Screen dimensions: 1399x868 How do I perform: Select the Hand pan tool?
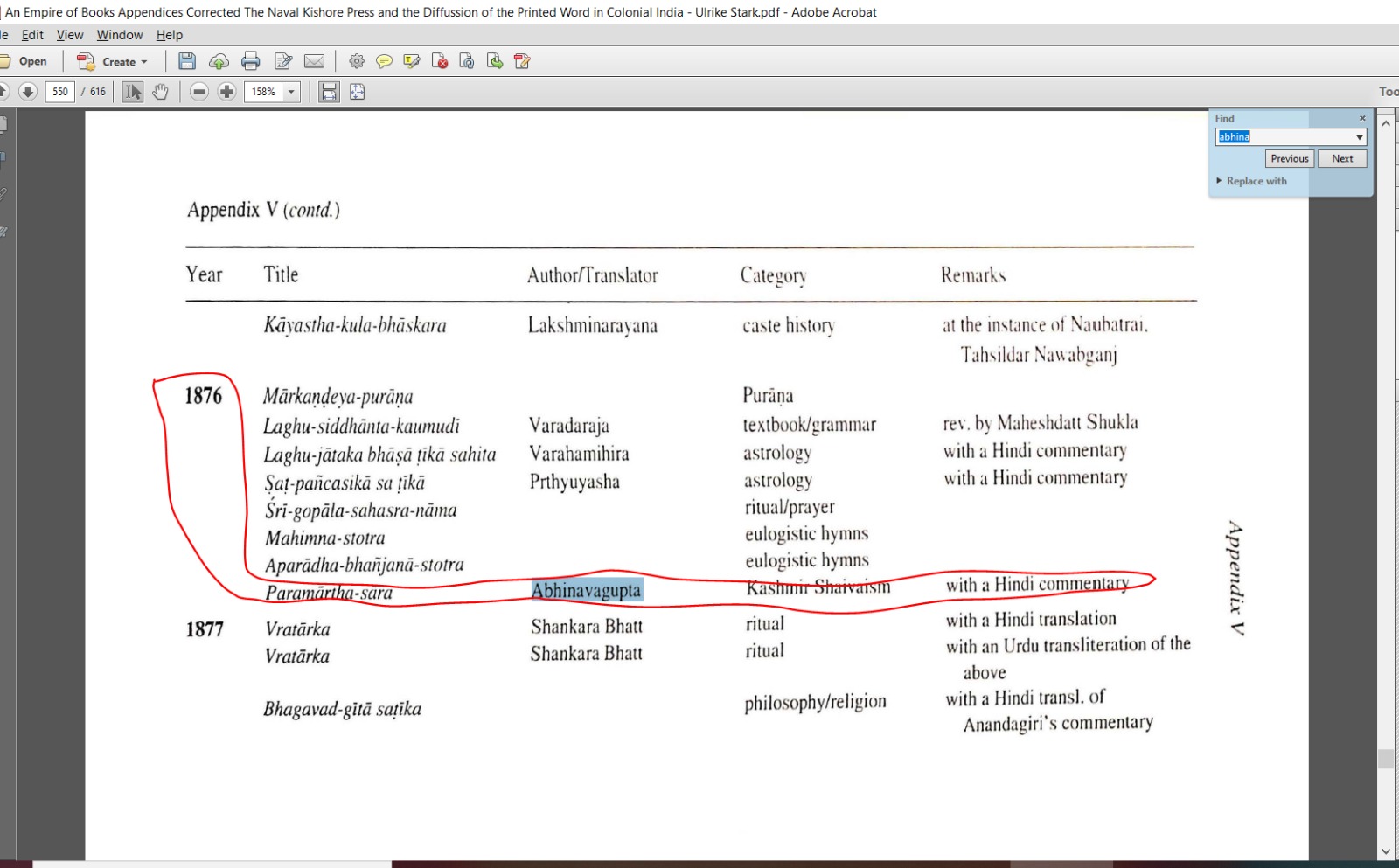coord(160,92)
